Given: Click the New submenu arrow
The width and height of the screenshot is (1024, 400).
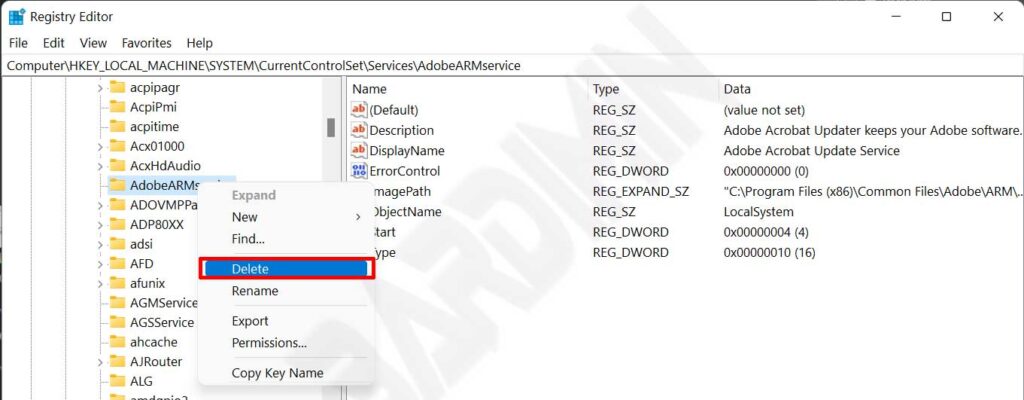Looking at the screenshot, I should point(358,217).
